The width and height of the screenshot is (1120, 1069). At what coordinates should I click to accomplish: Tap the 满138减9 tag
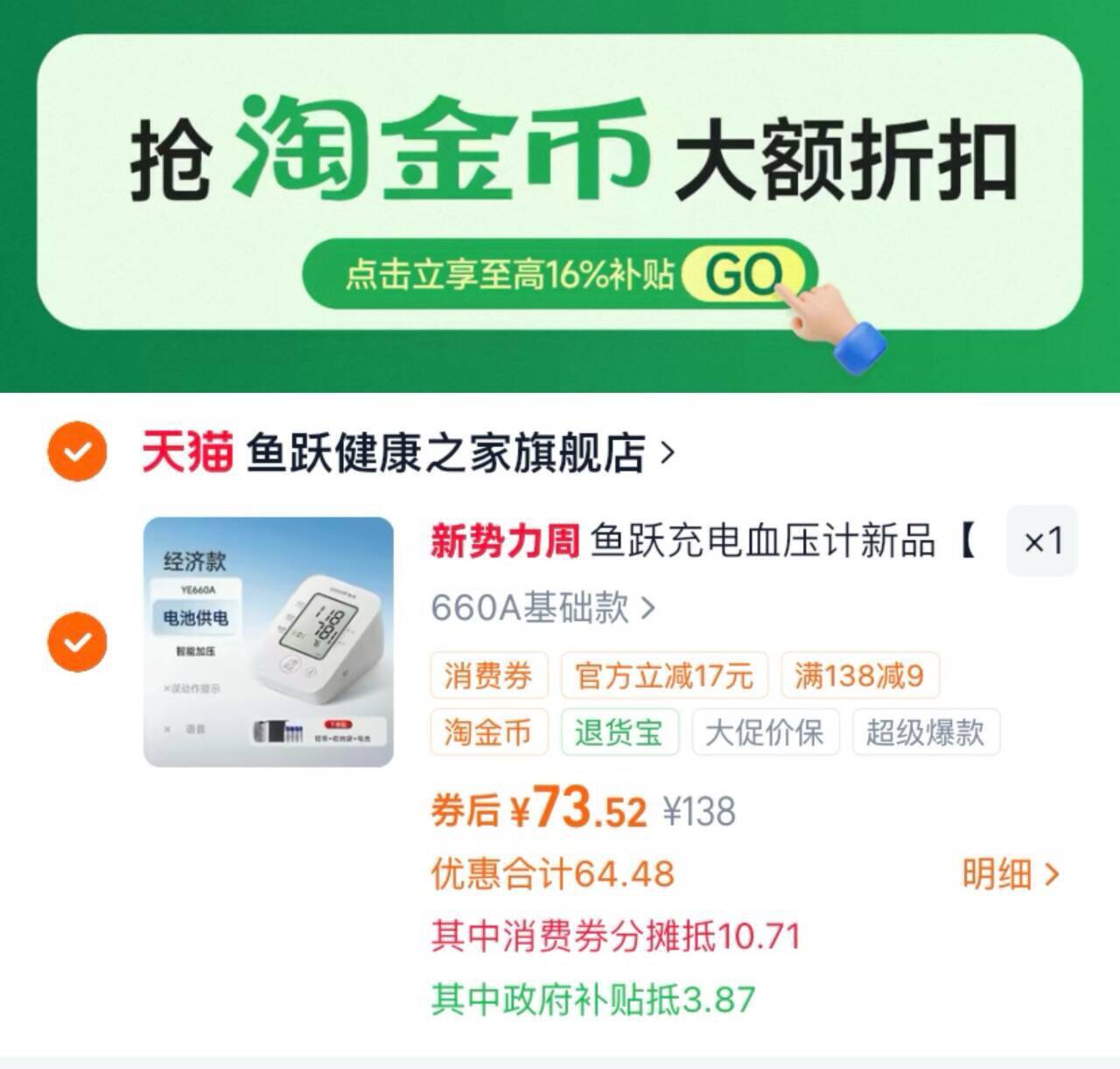pos(859,675)
